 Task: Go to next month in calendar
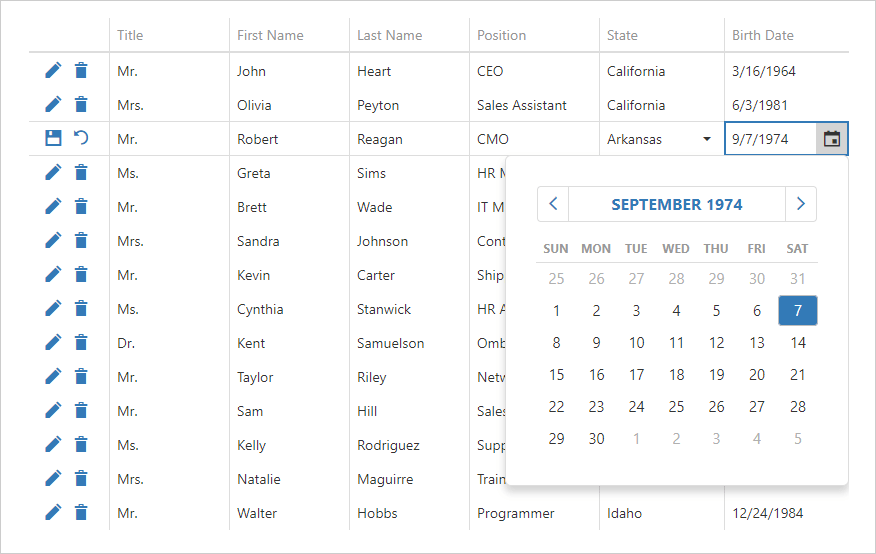coord(800,204)
